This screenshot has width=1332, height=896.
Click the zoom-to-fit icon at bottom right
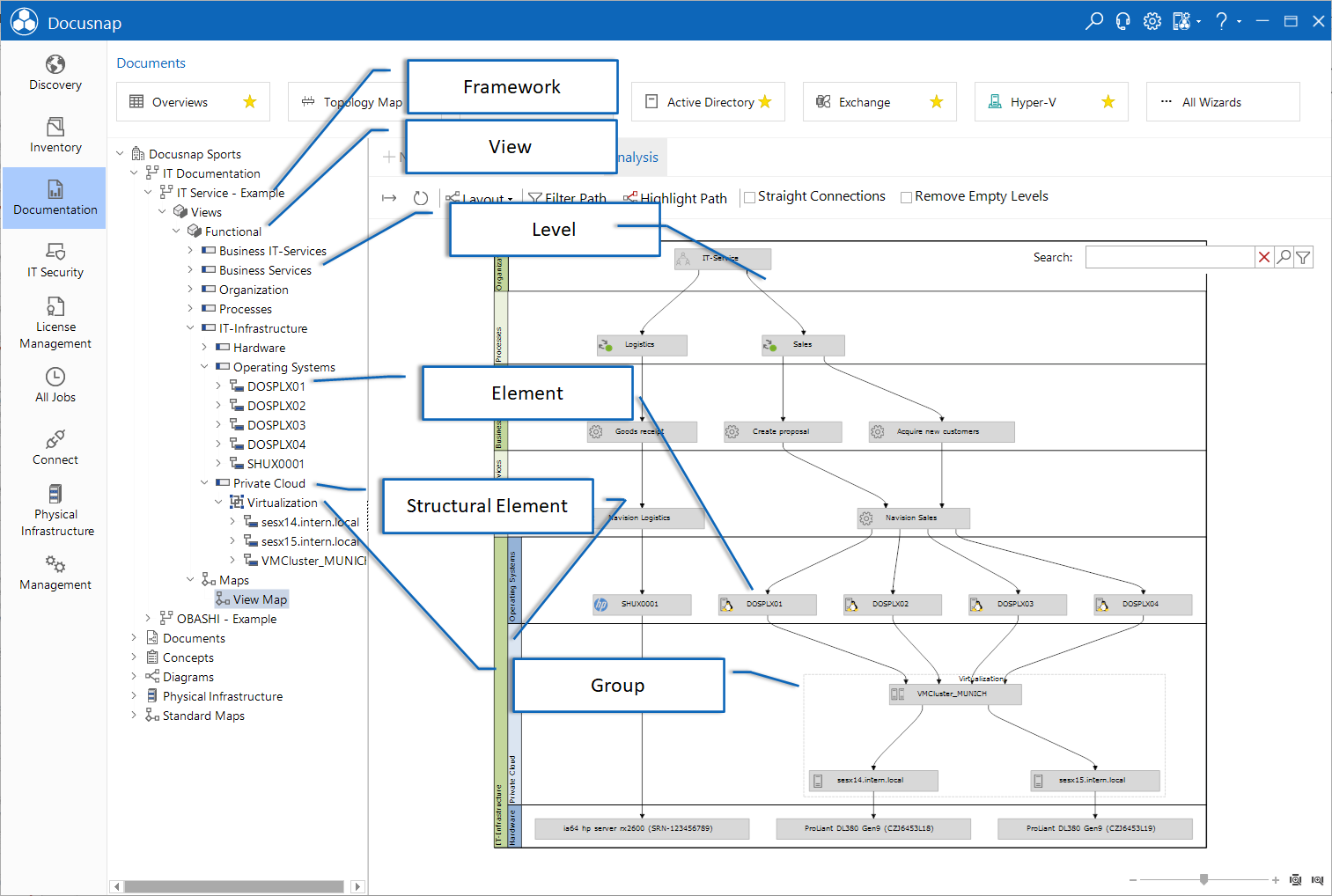pyautogui.click(x=1295, y=879)
